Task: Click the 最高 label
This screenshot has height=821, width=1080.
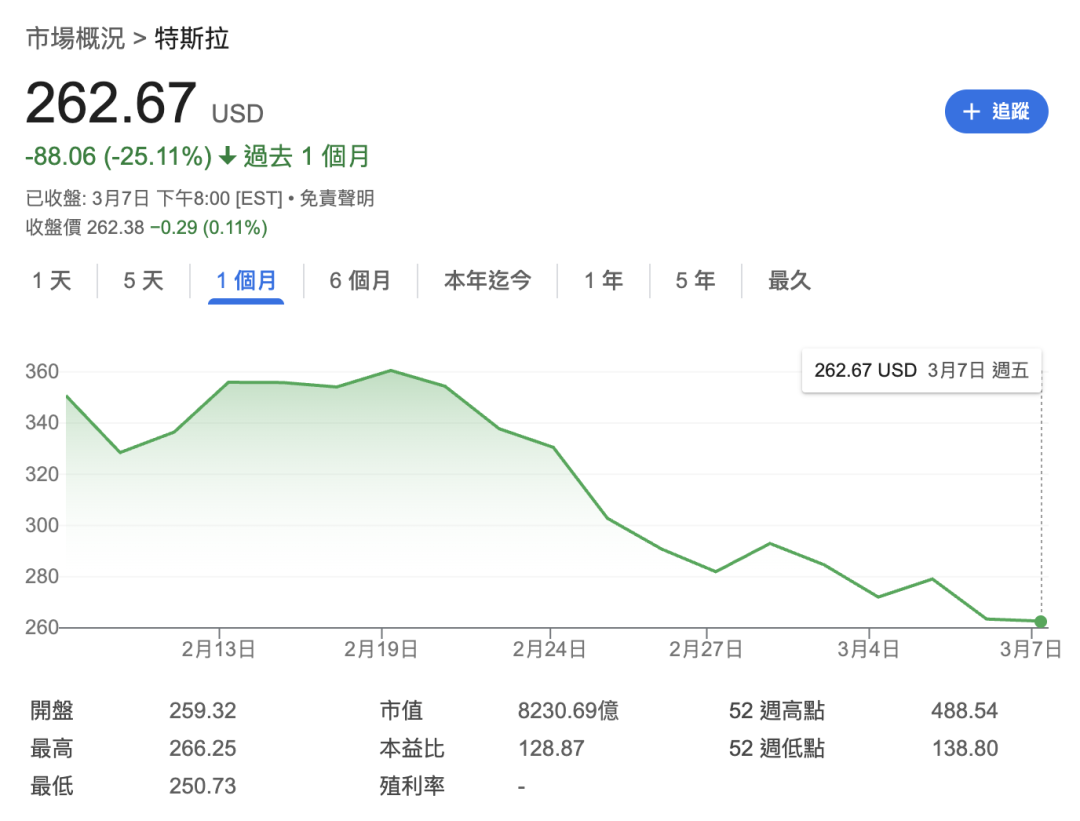Action: point(52,748)
